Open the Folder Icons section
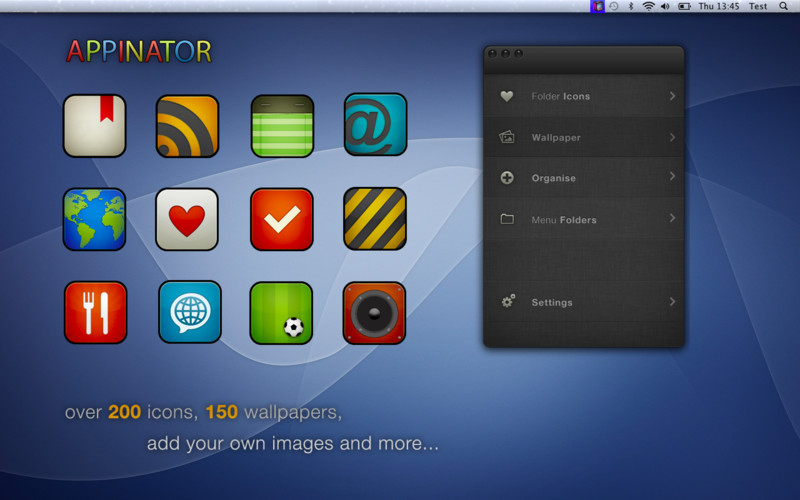This screenshot has width=800, height=500. click(584, 96)
